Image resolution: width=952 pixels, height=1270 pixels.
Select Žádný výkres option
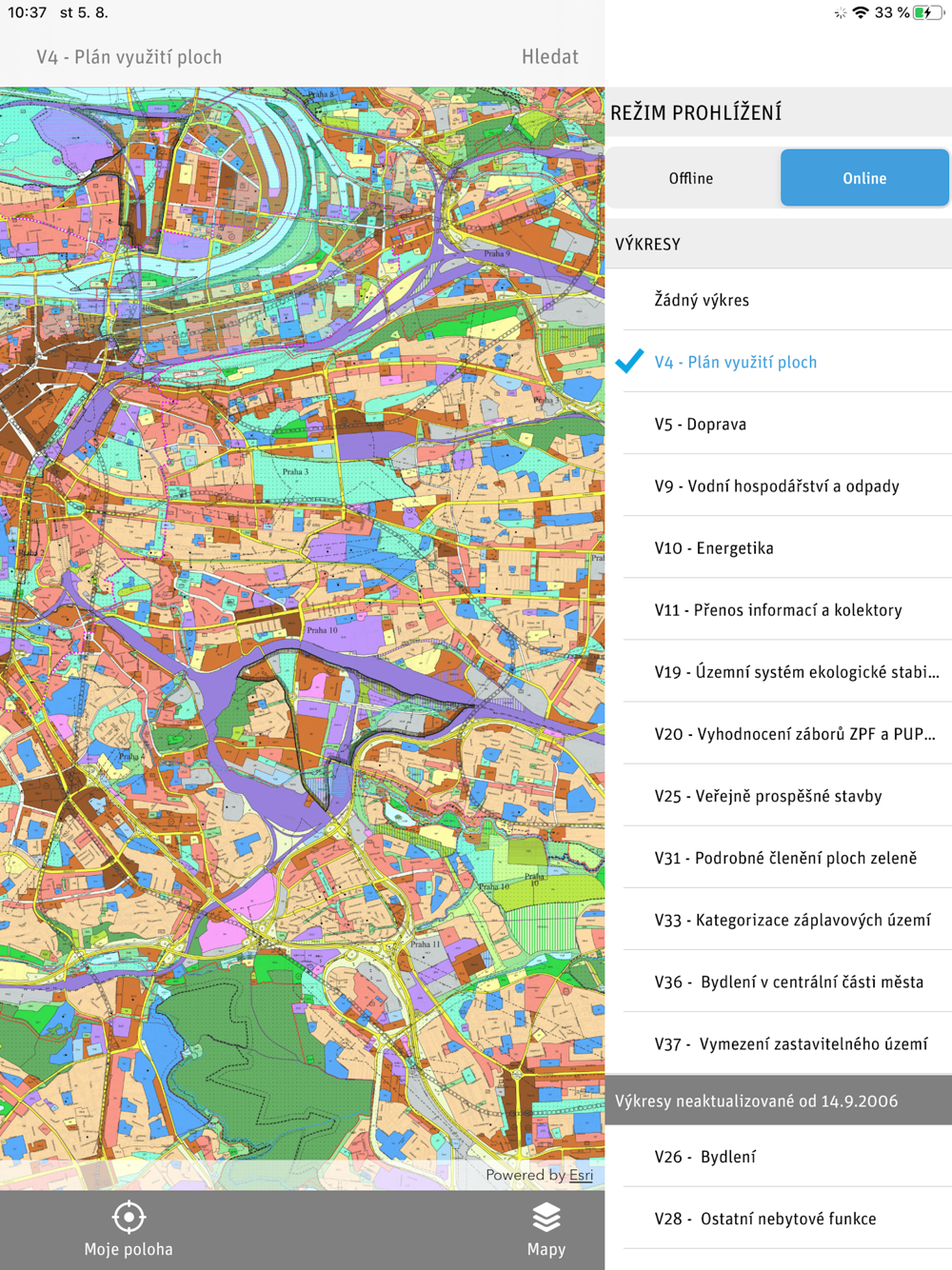click(x=779, y=300)
